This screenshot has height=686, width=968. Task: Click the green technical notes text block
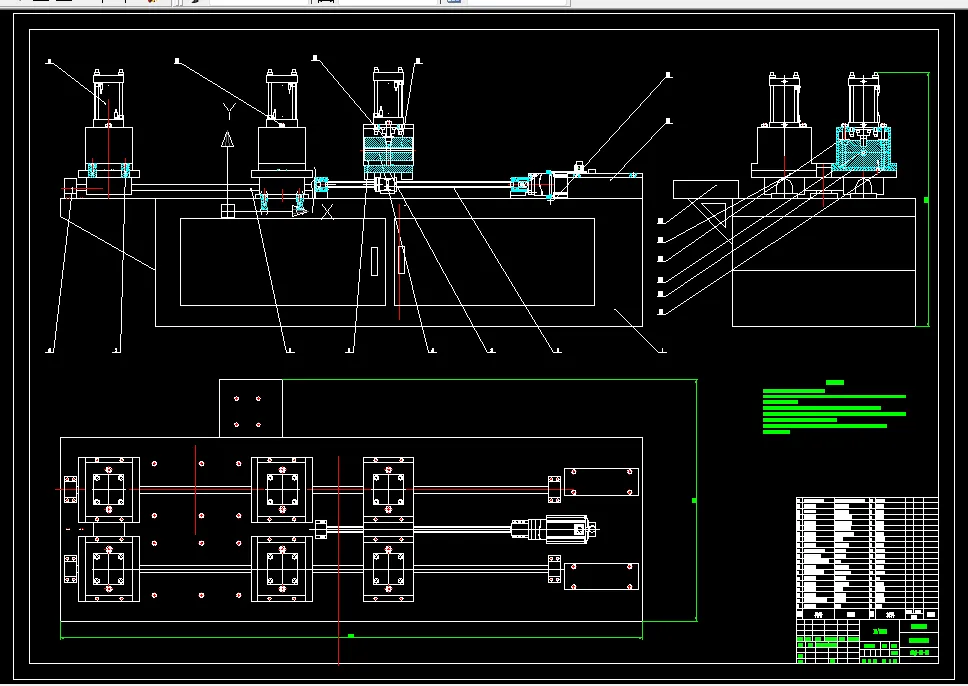pyautogui.click(x=834, y=408)
